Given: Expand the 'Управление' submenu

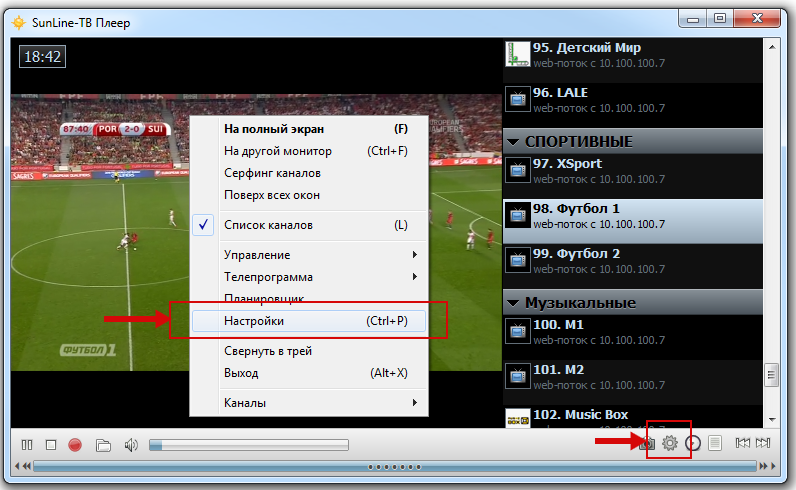Looking at the screenshot, I should pos(310,255).
